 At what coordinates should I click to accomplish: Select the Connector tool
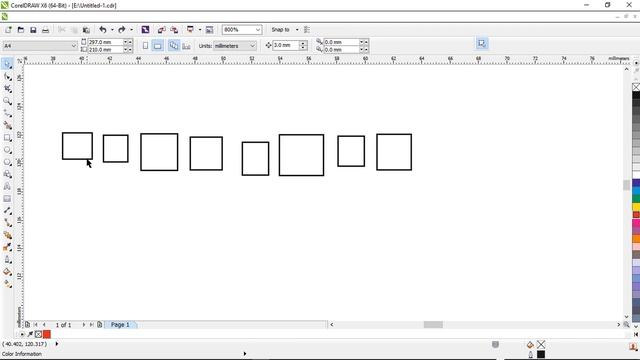click(x=7, y=223)
